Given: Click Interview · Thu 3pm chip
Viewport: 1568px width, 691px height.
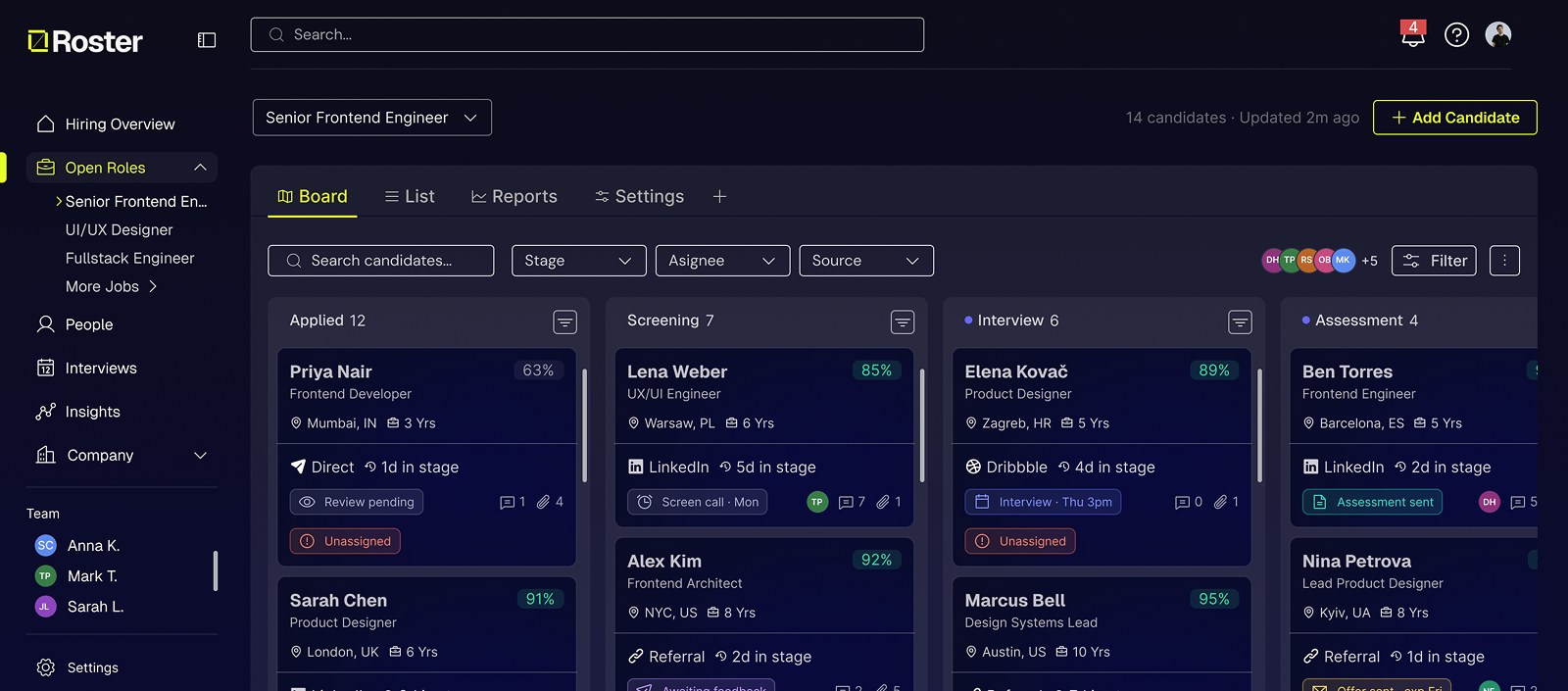Looking at the screenshot, I should (1043, 502).
